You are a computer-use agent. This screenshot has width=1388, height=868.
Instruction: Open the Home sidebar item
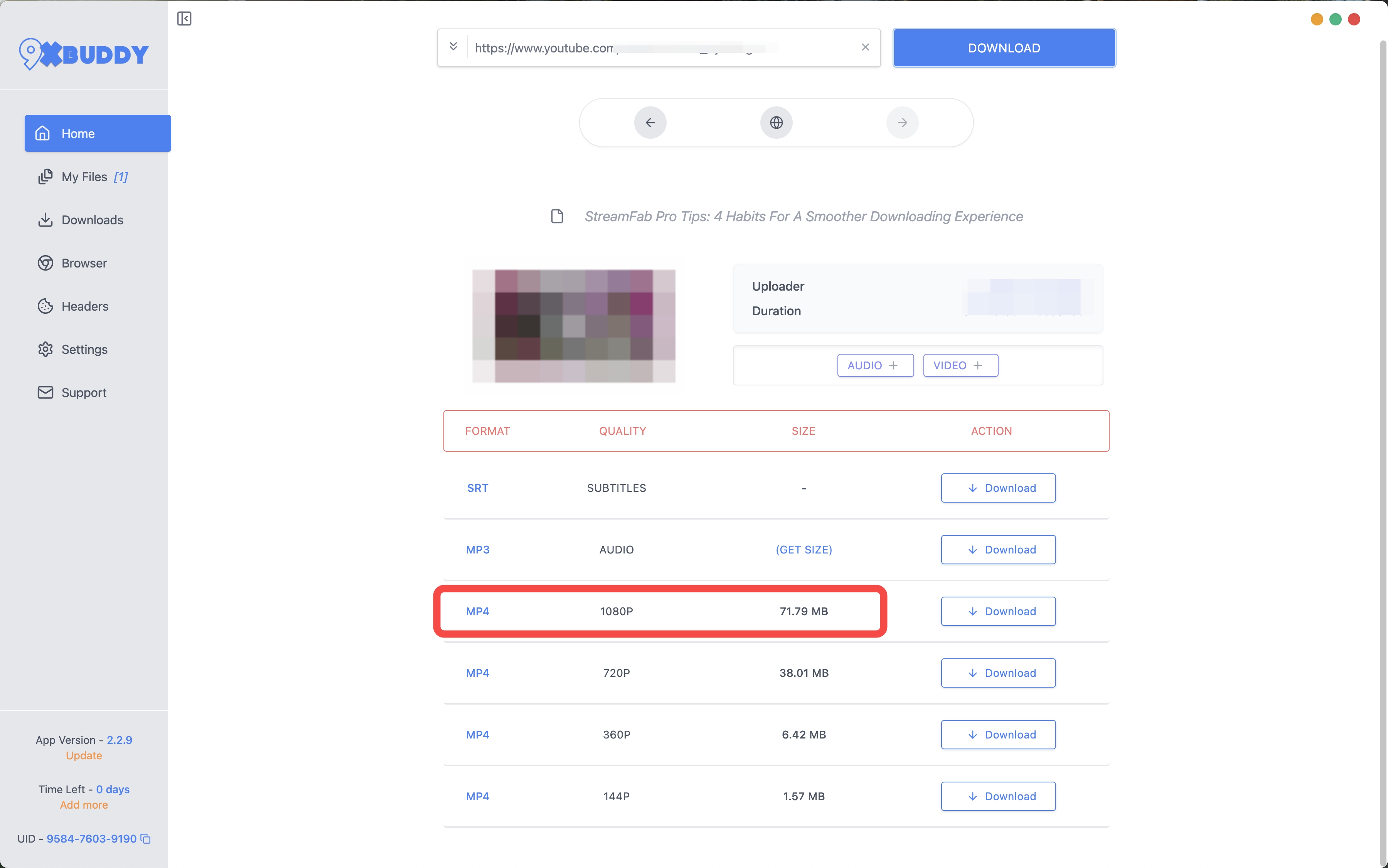coord(98,133)
